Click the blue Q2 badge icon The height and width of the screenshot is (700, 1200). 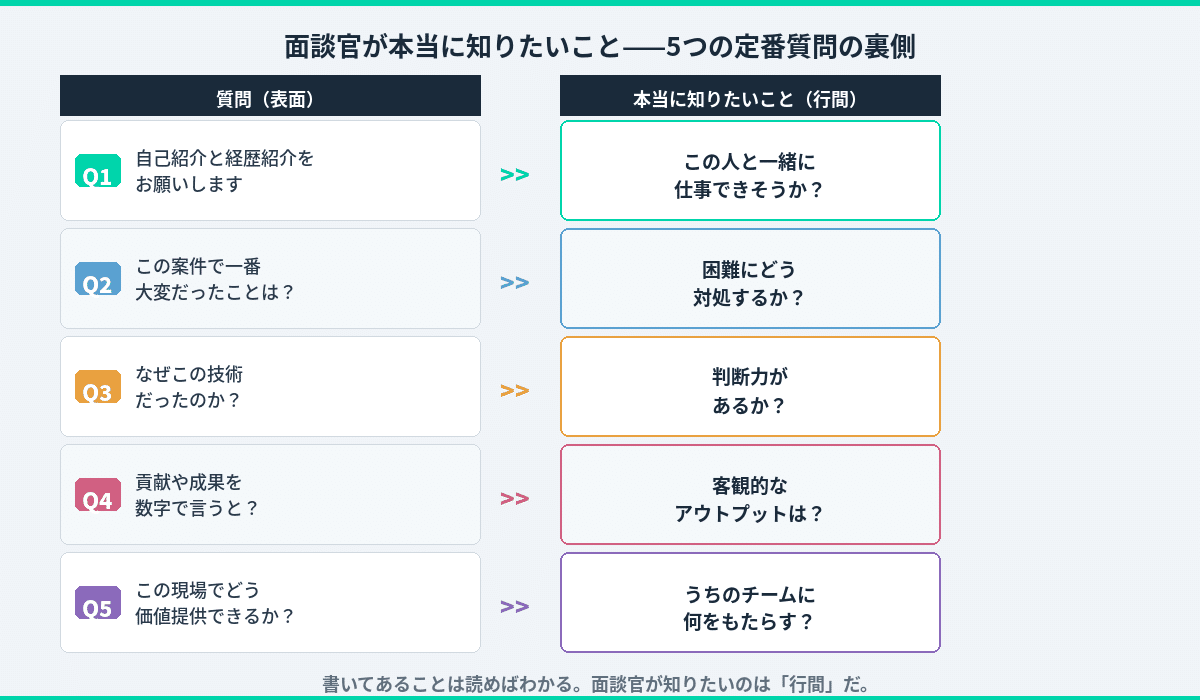click(x=97, y=279)
